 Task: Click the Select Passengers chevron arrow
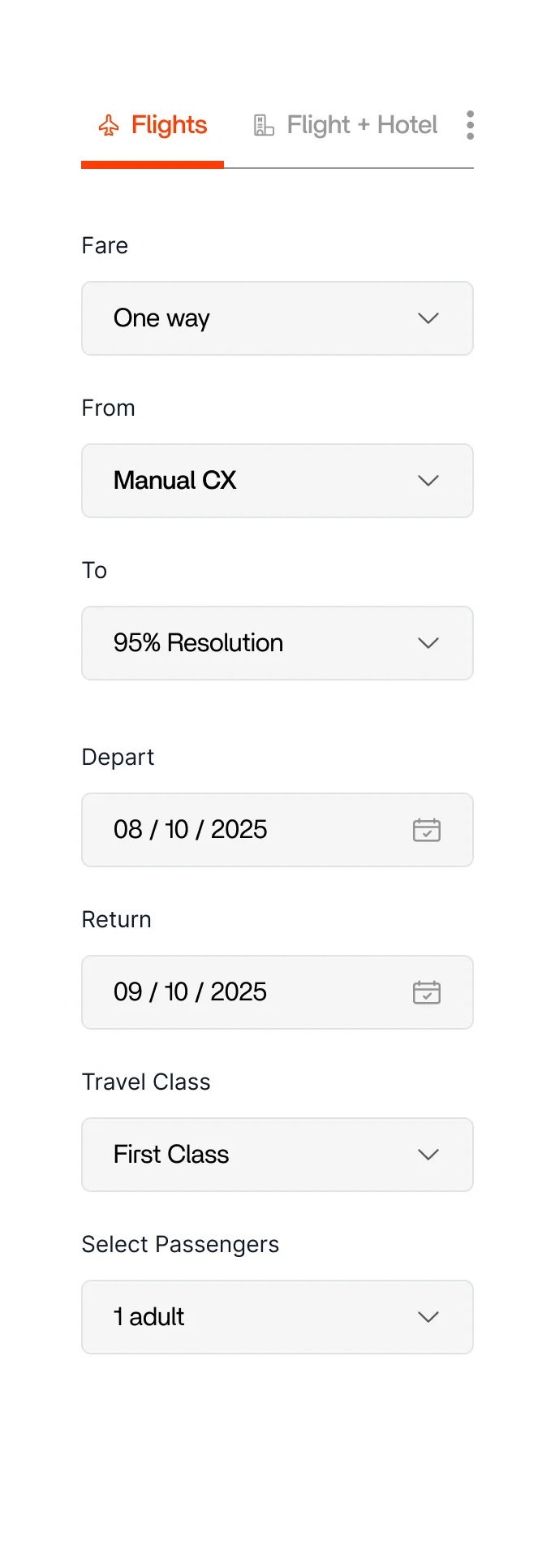pos(428,1317)
